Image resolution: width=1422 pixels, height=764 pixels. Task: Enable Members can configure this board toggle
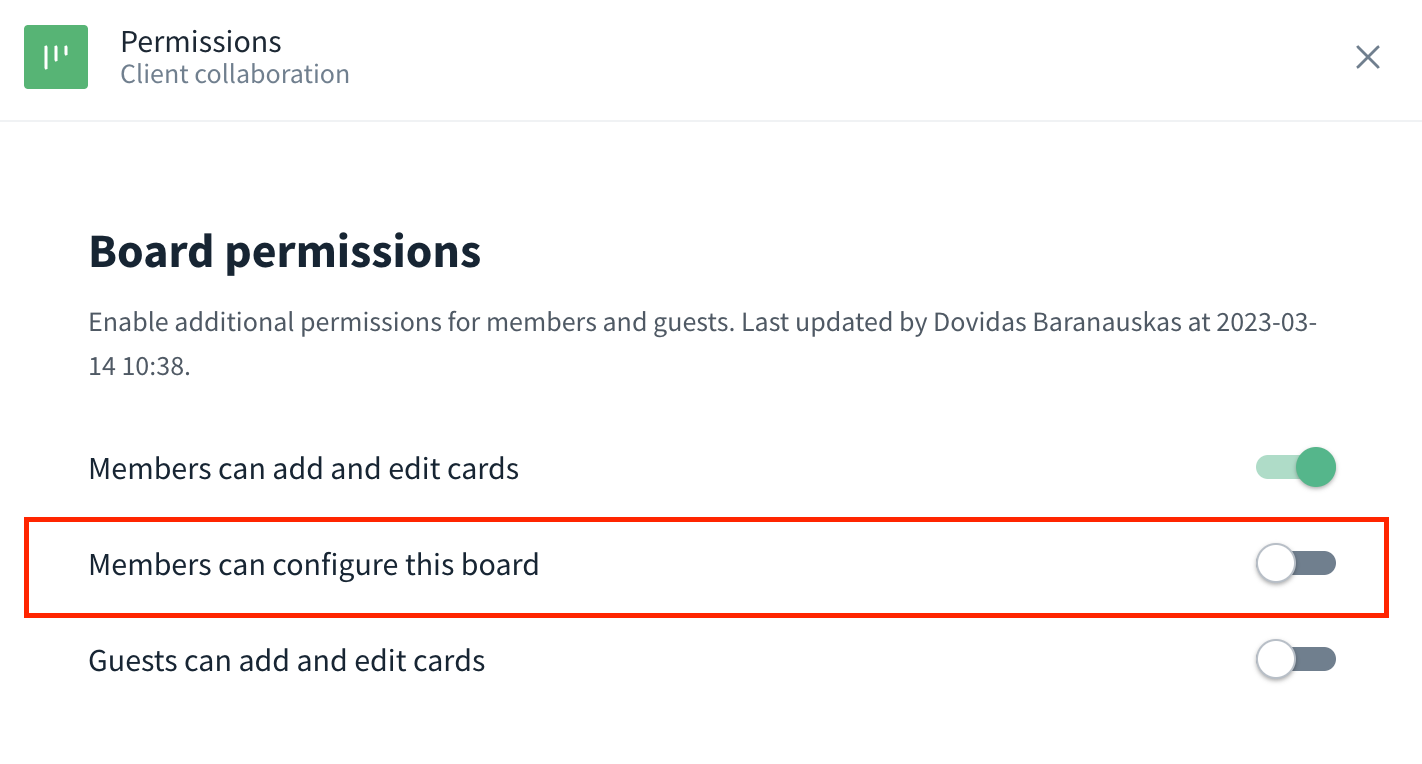[1296, 564]
